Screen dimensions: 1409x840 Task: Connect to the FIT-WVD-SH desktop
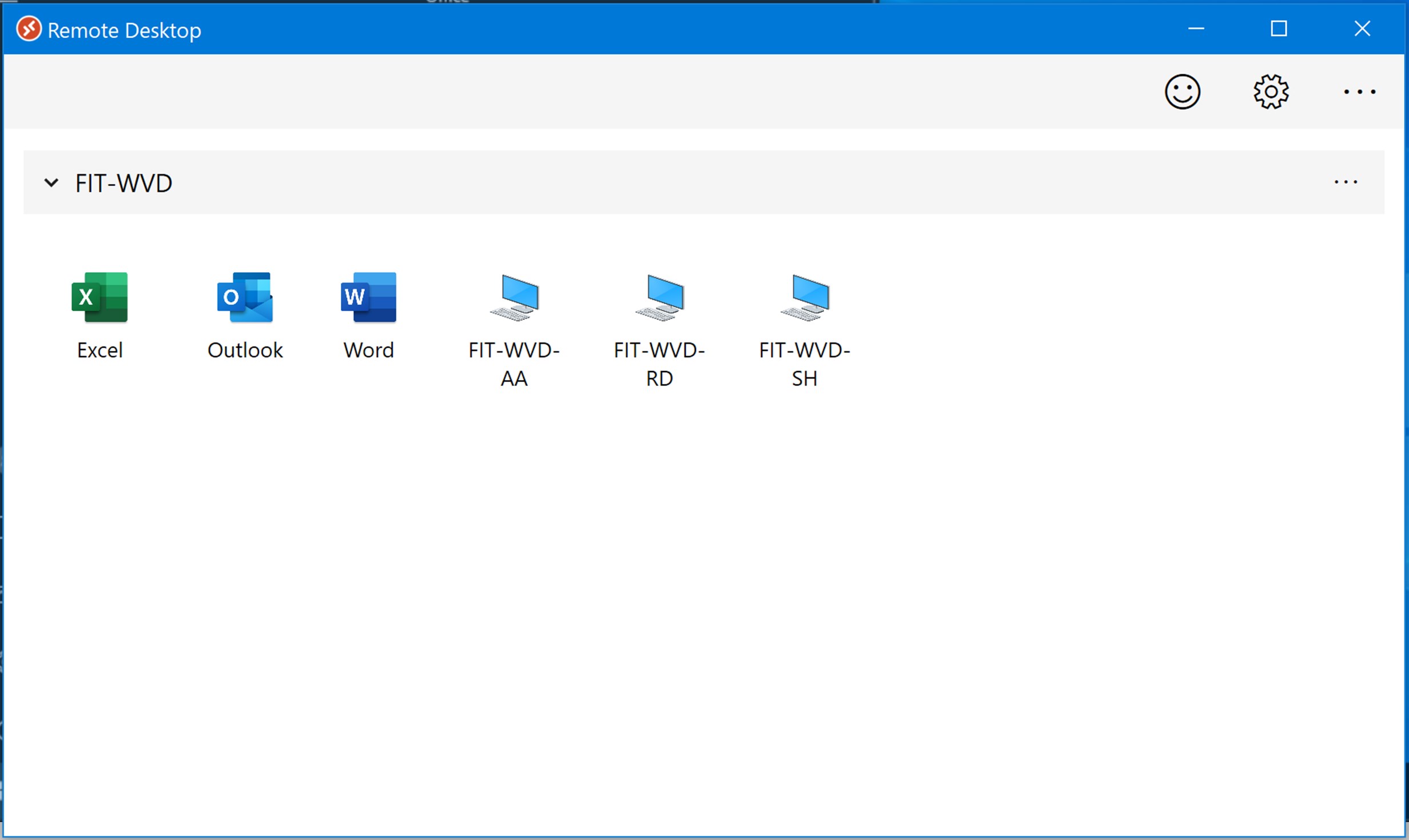805,297
